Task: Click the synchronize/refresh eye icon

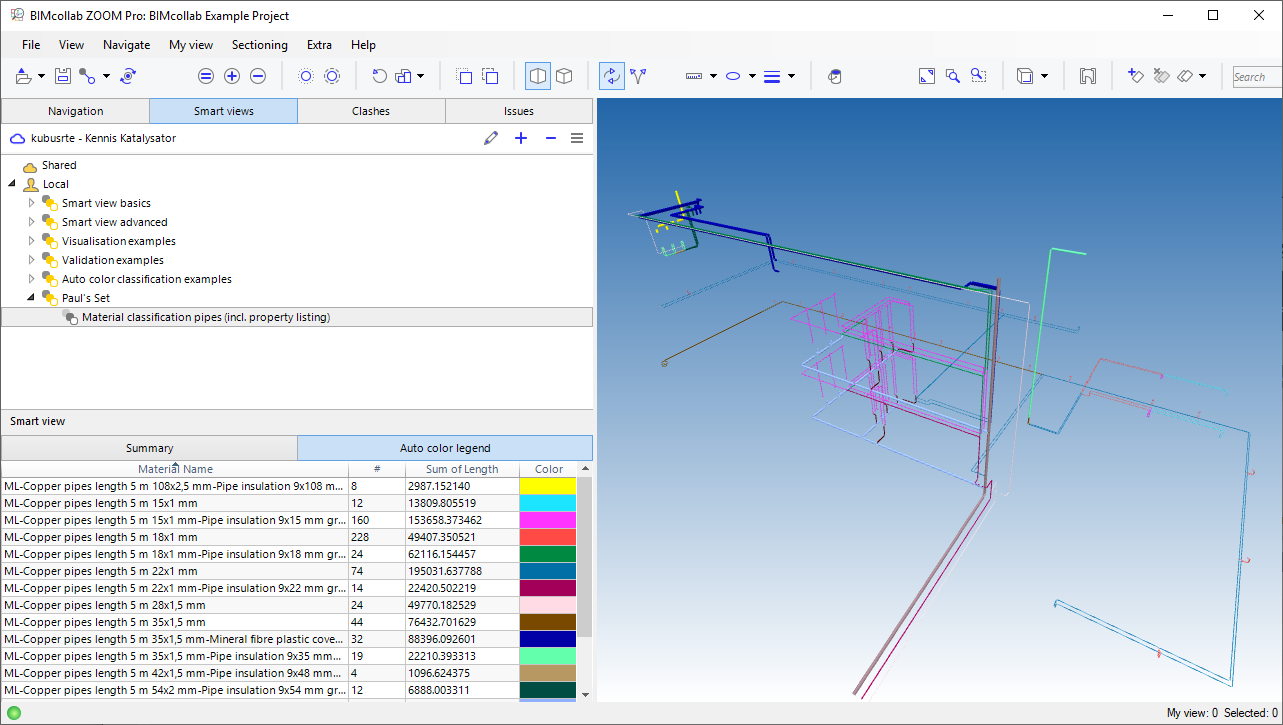Action: (x=128, y=76)
